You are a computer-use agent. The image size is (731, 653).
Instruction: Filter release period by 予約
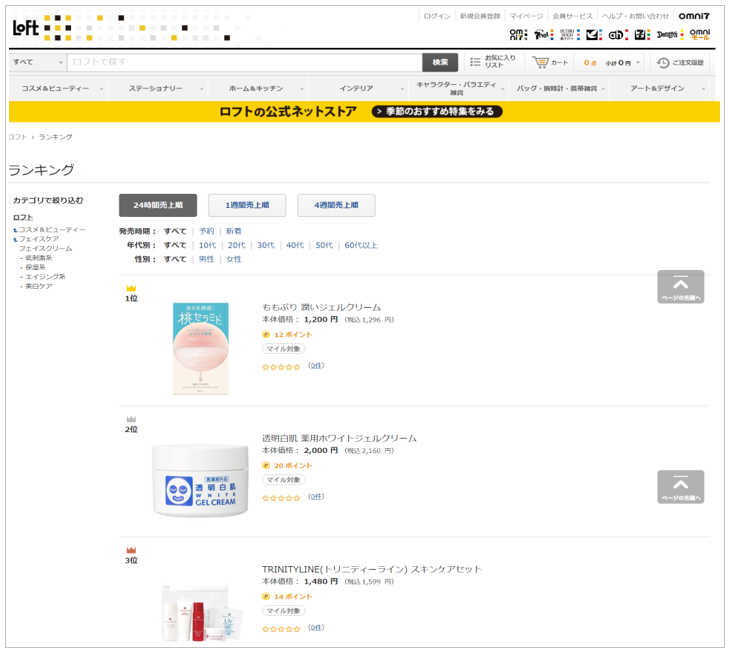click(x=207, y=231)
